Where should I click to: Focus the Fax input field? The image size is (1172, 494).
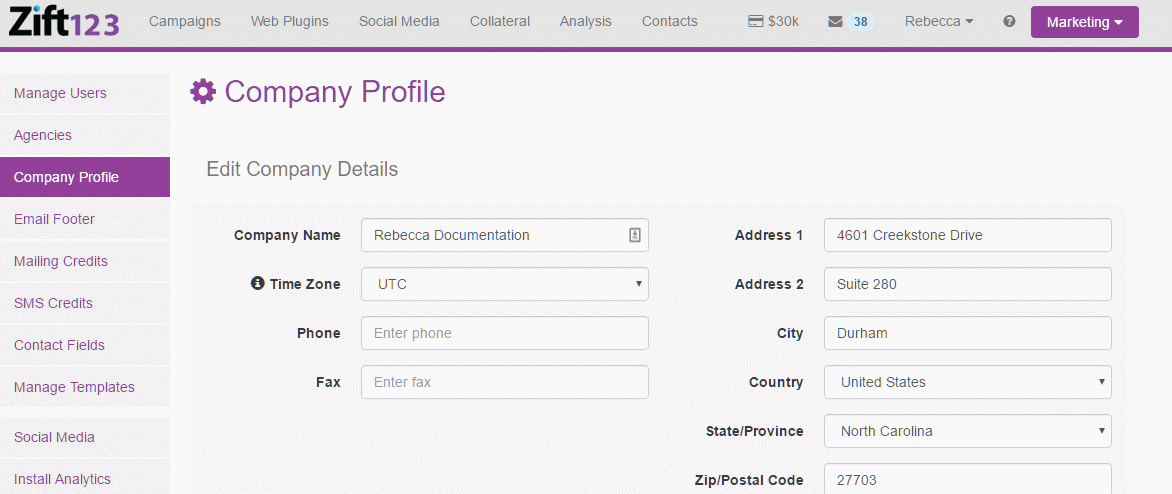click(x=504, y=382)
